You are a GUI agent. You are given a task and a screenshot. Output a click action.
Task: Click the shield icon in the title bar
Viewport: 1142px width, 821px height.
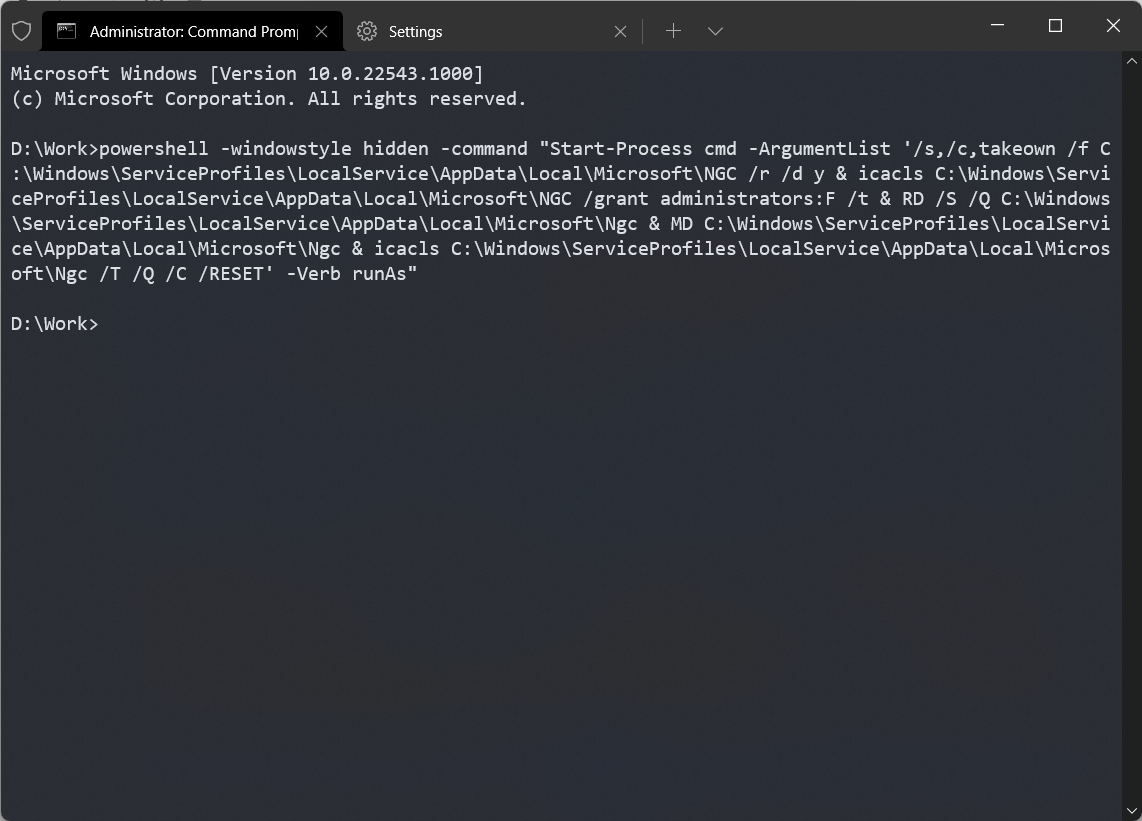click(x=20, y=31)
